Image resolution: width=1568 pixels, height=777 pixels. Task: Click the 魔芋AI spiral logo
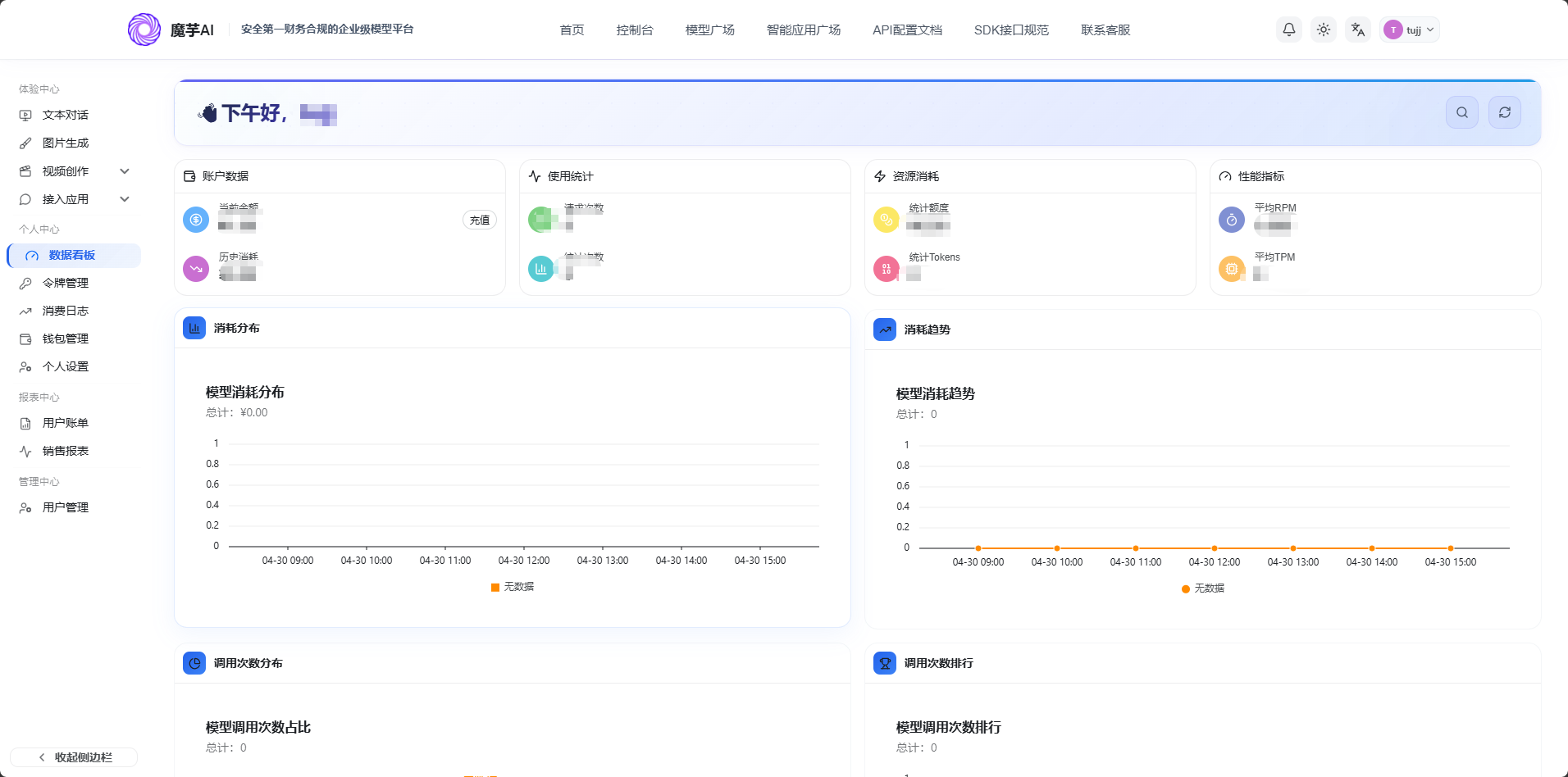144,30
